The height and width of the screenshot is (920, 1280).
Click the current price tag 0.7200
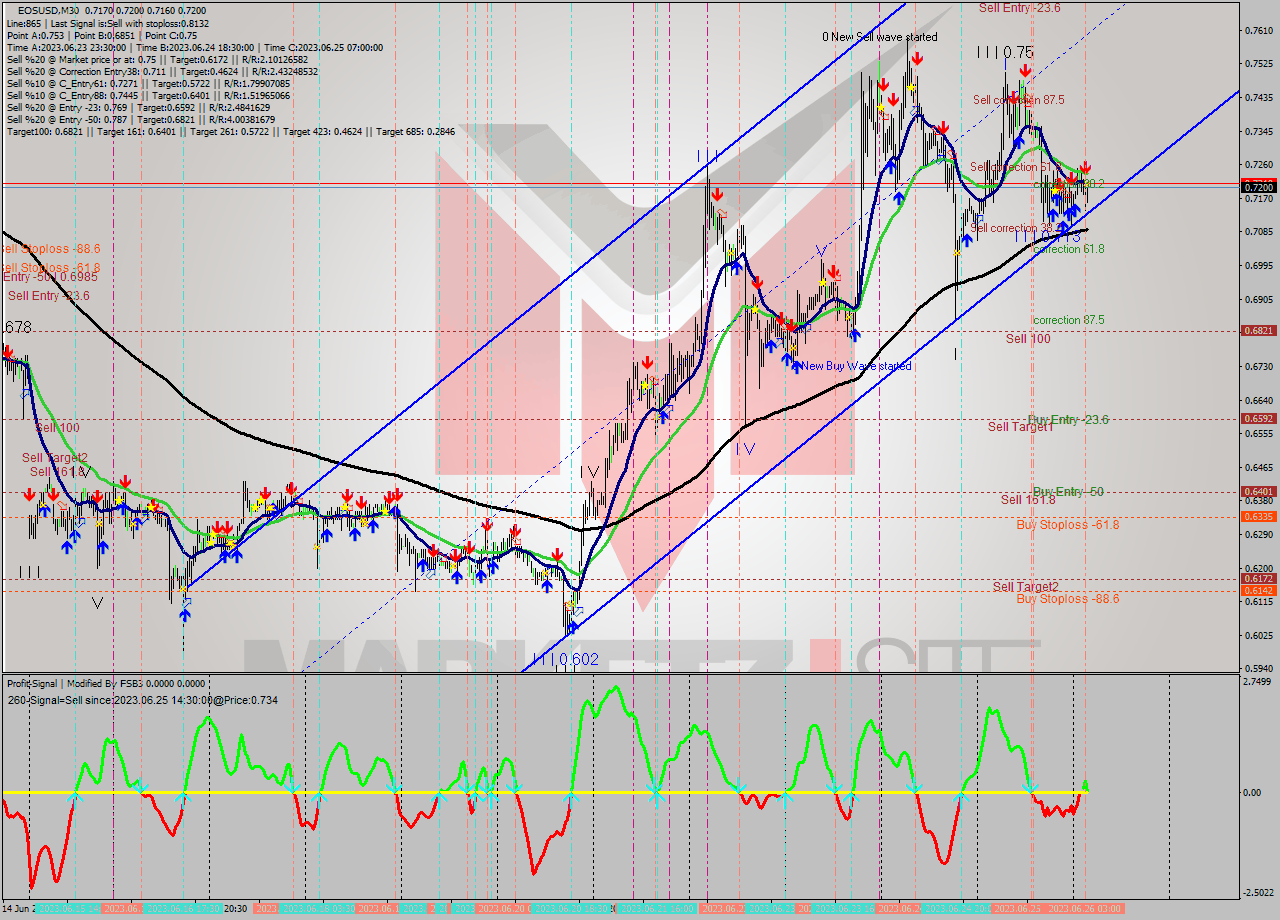(x=1258, y=187)
